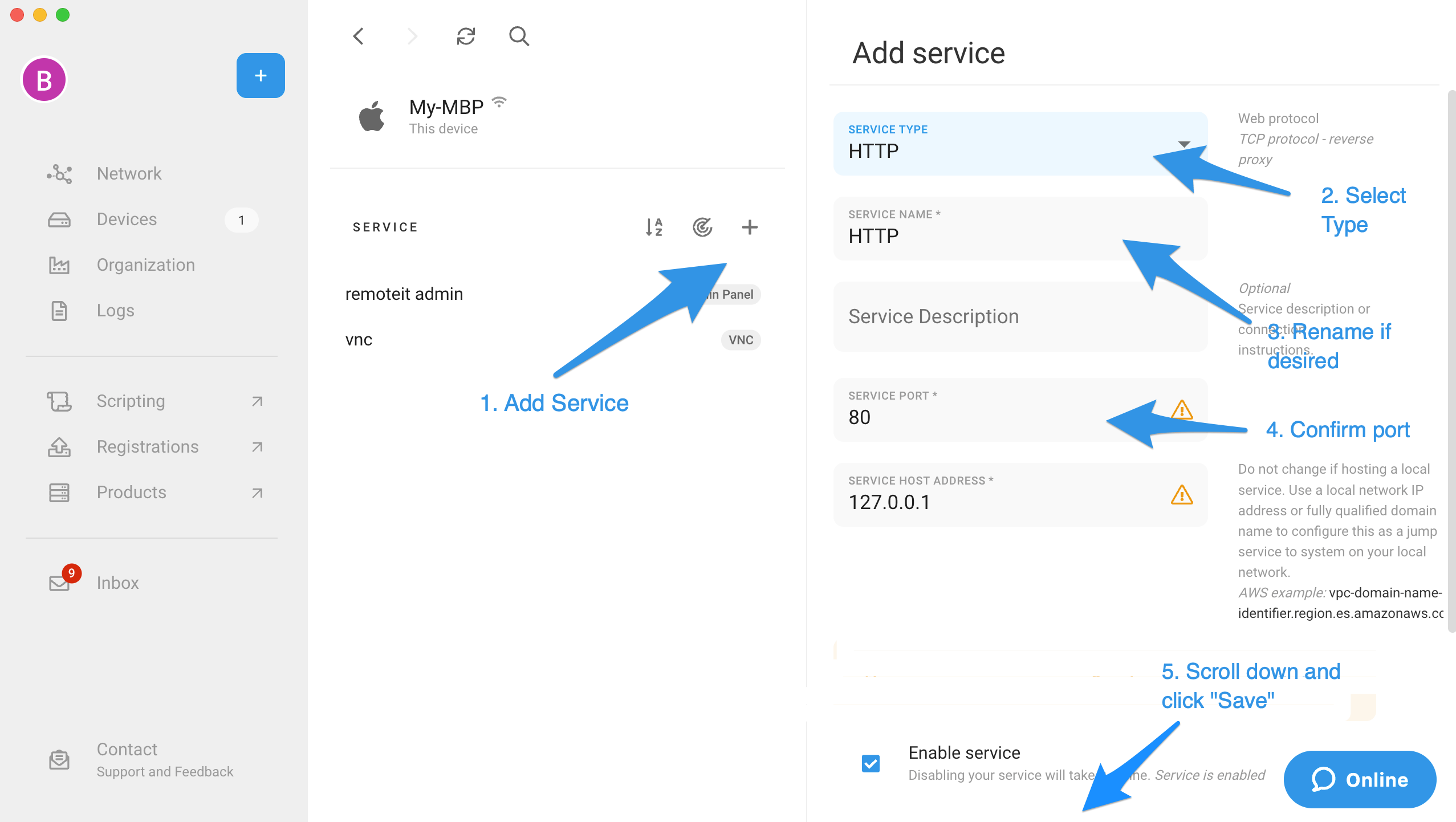Click the back navigation arrow

click(359, 36)
